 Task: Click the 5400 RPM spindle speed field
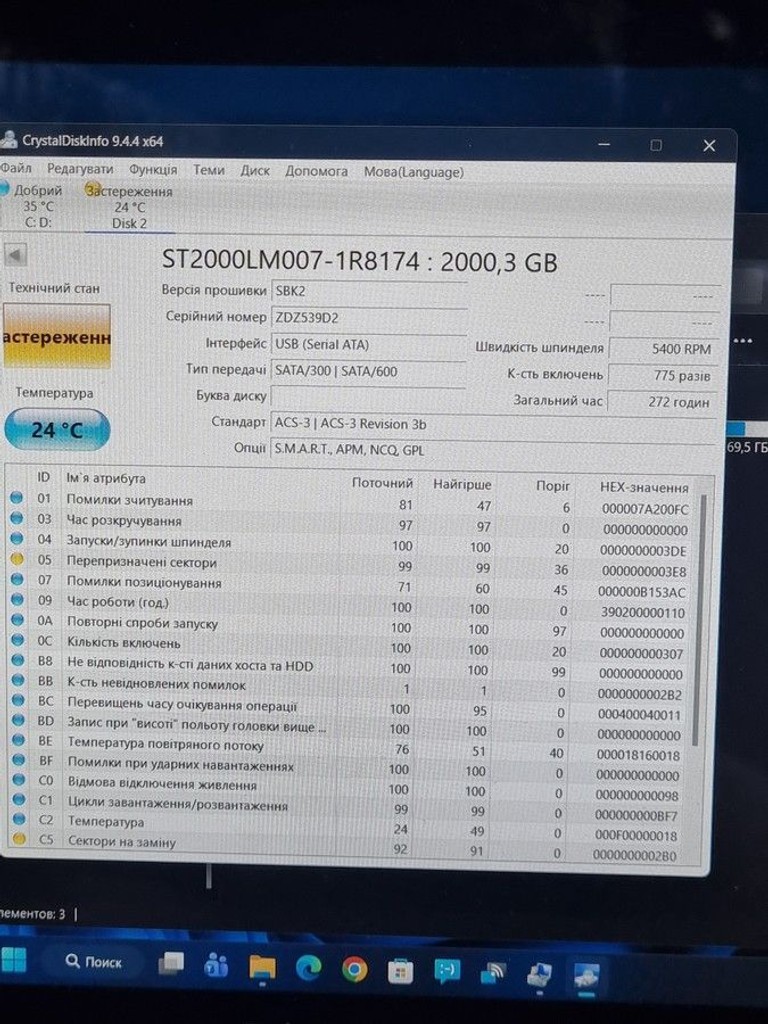coord(664,349)
